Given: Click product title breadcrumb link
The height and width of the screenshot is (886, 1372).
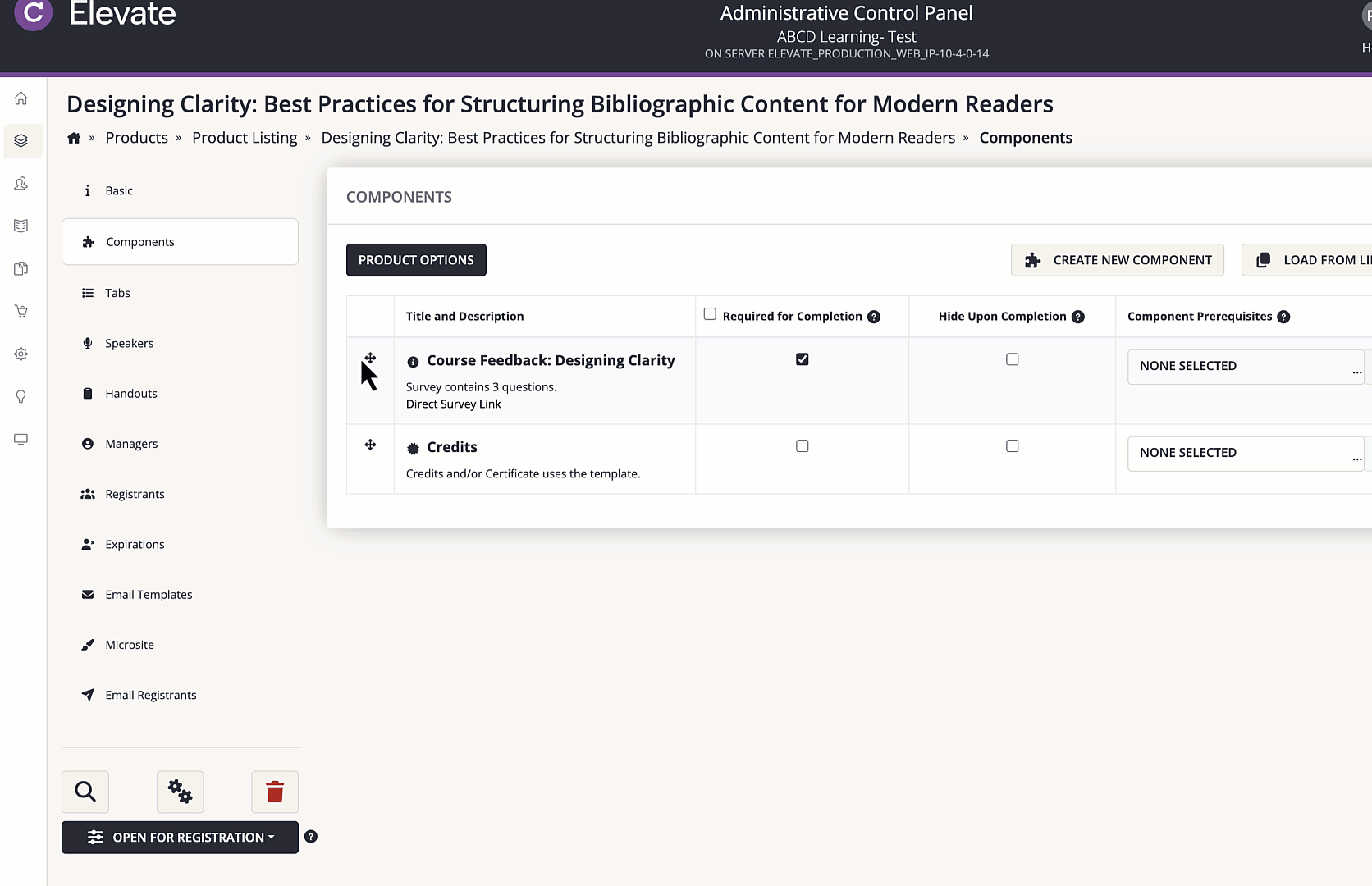Looking at the screenshot, I should [x=638, y=138].
